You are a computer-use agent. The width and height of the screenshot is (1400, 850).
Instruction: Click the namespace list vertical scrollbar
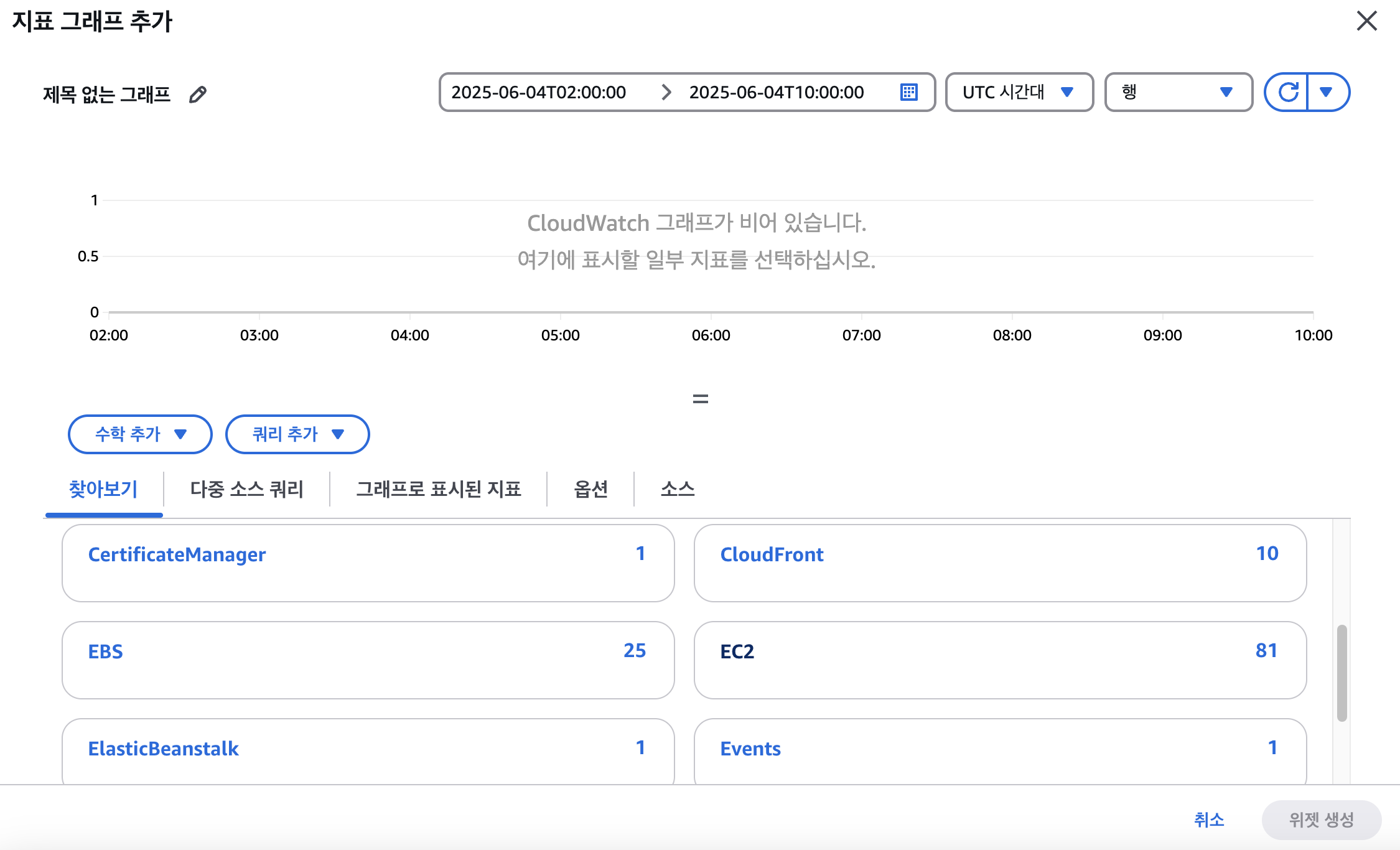[x=1342, y=673]
